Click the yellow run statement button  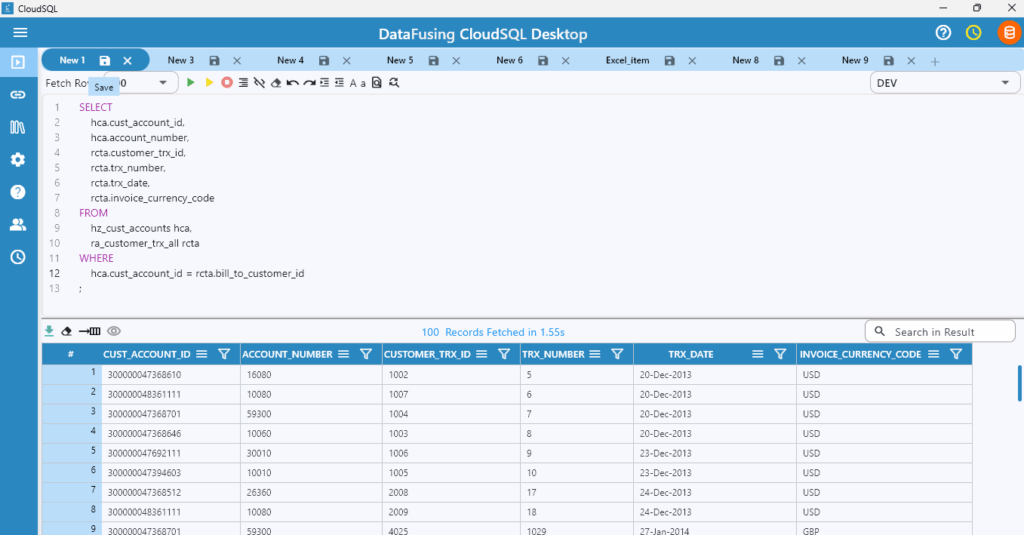[x=209, y=82]
